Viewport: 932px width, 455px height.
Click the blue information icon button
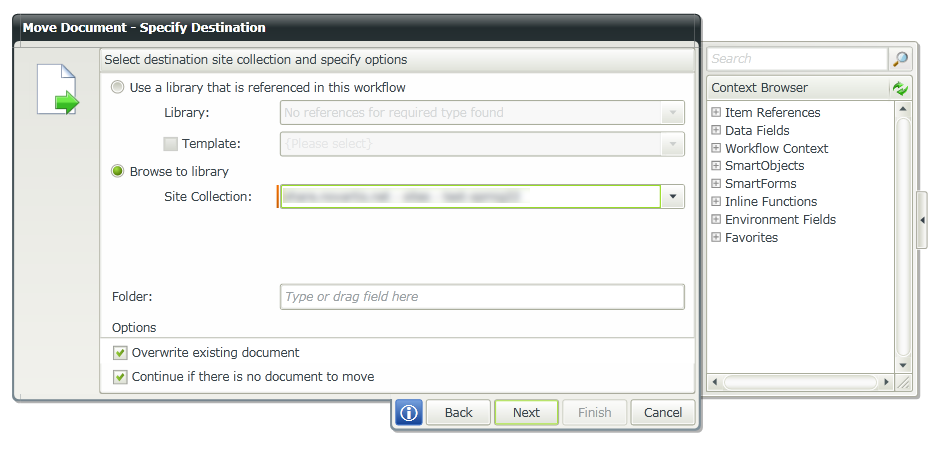tap(409, 412)
